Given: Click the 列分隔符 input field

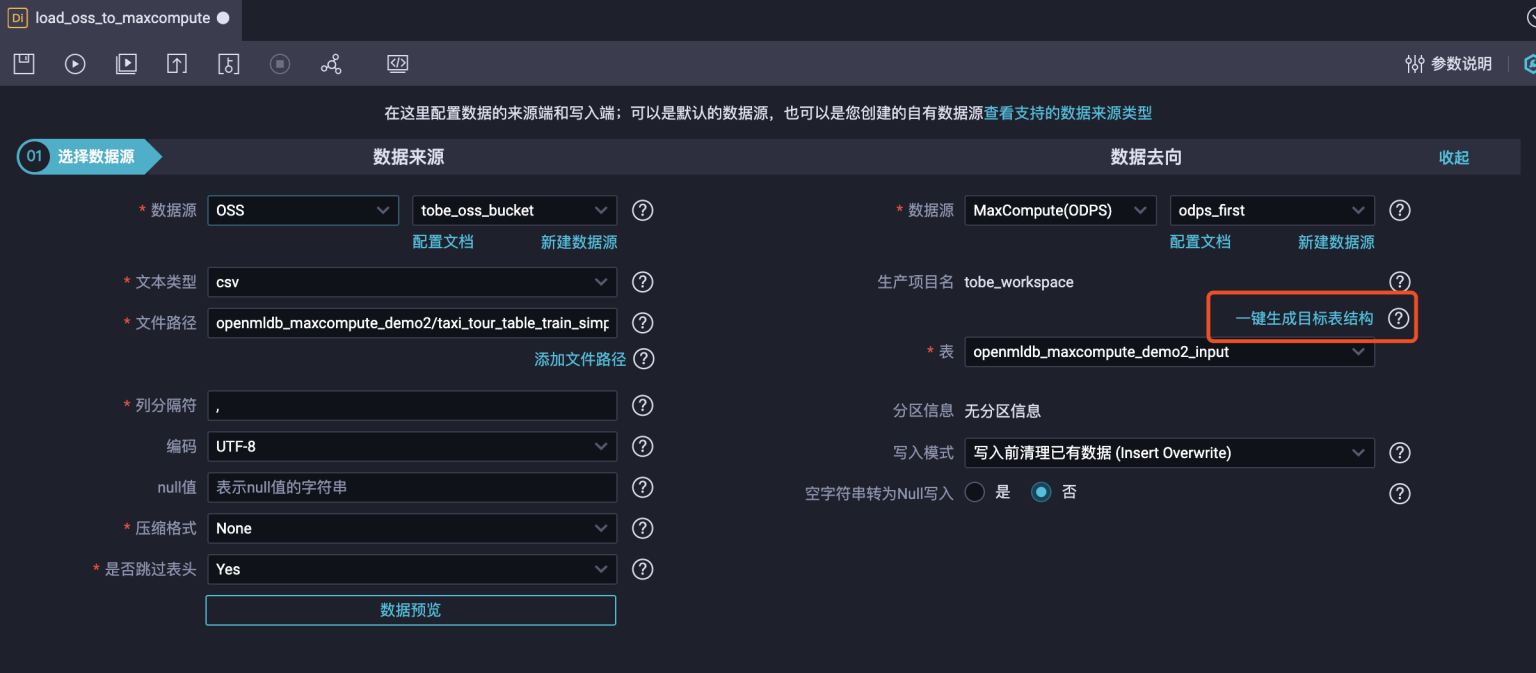Looking at the screenshot, I should [412, 405].
